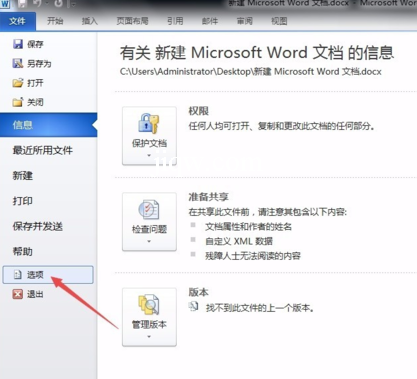Screen dimensions: 417x379
Task: Expand the 检查问题 dropdown arrow
Action: click(x=149, y=241)
